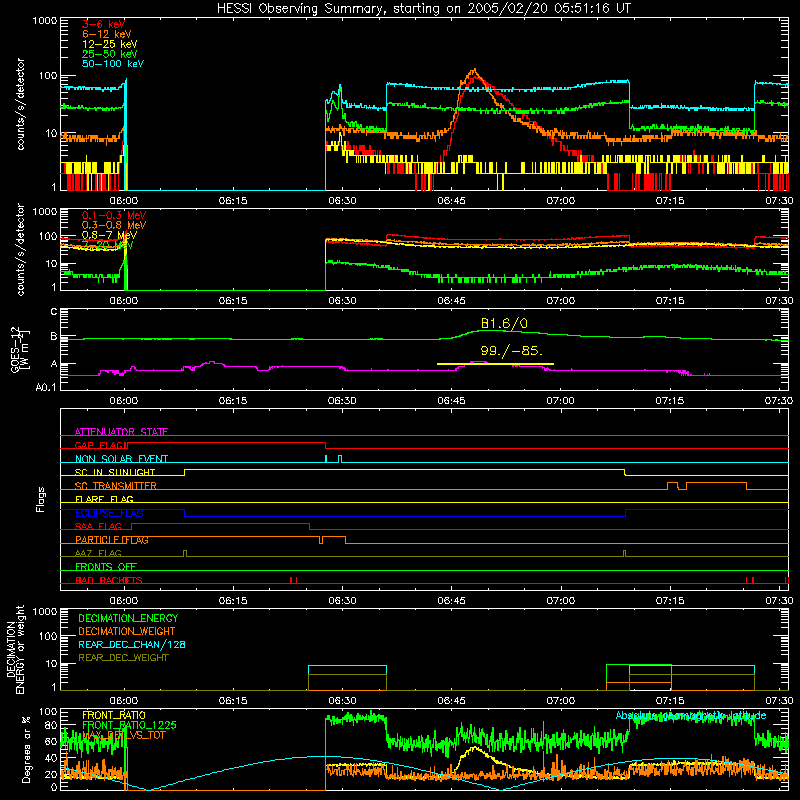Click the 99./-85. flare position annotation
800x800 pixels.
tap(512, 351)
